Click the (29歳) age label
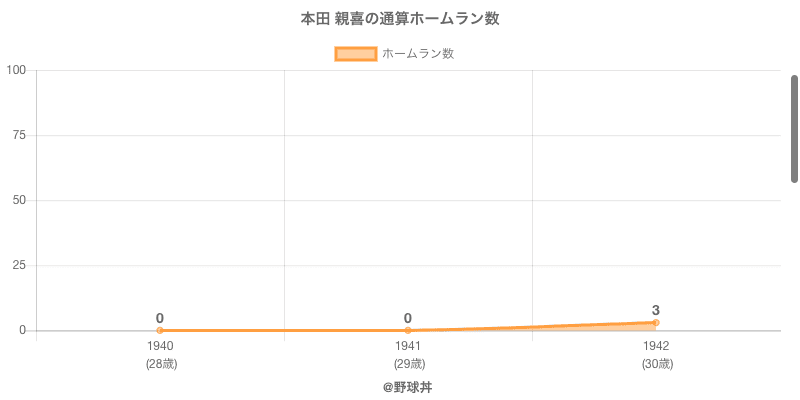This screenshot has height=400, width=800. point(408,364)
